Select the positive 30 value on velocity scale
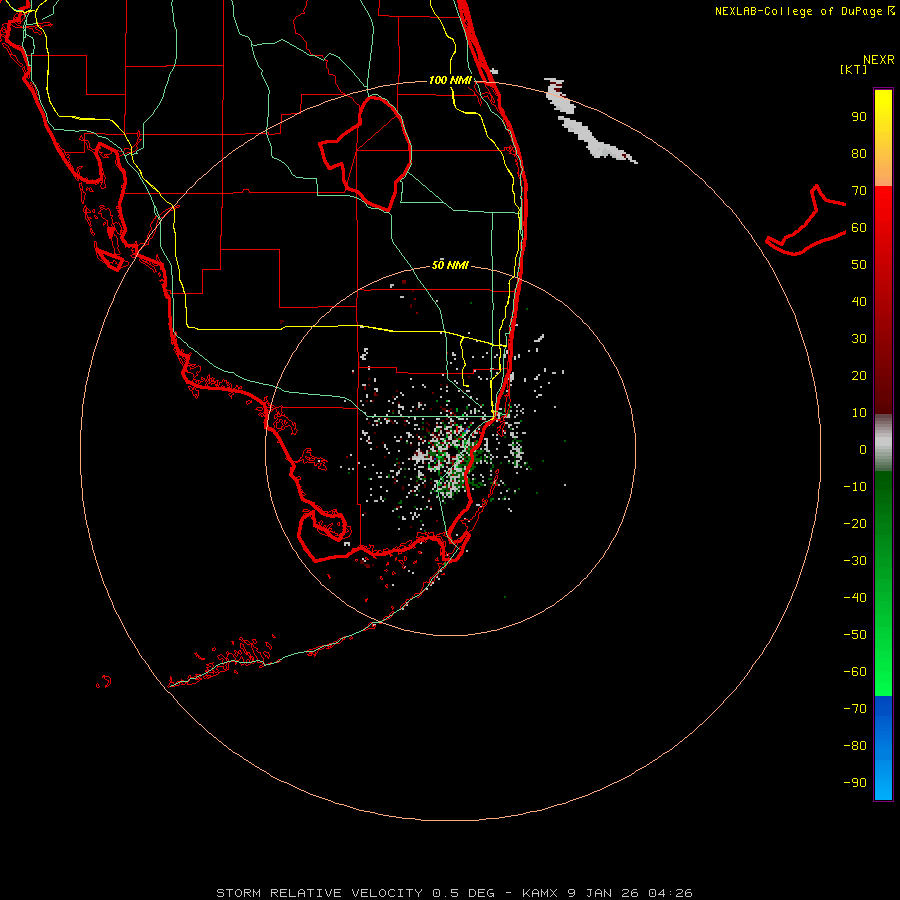Image resolution: width=900 pixels, height=900 pixels. coord(859,339)
